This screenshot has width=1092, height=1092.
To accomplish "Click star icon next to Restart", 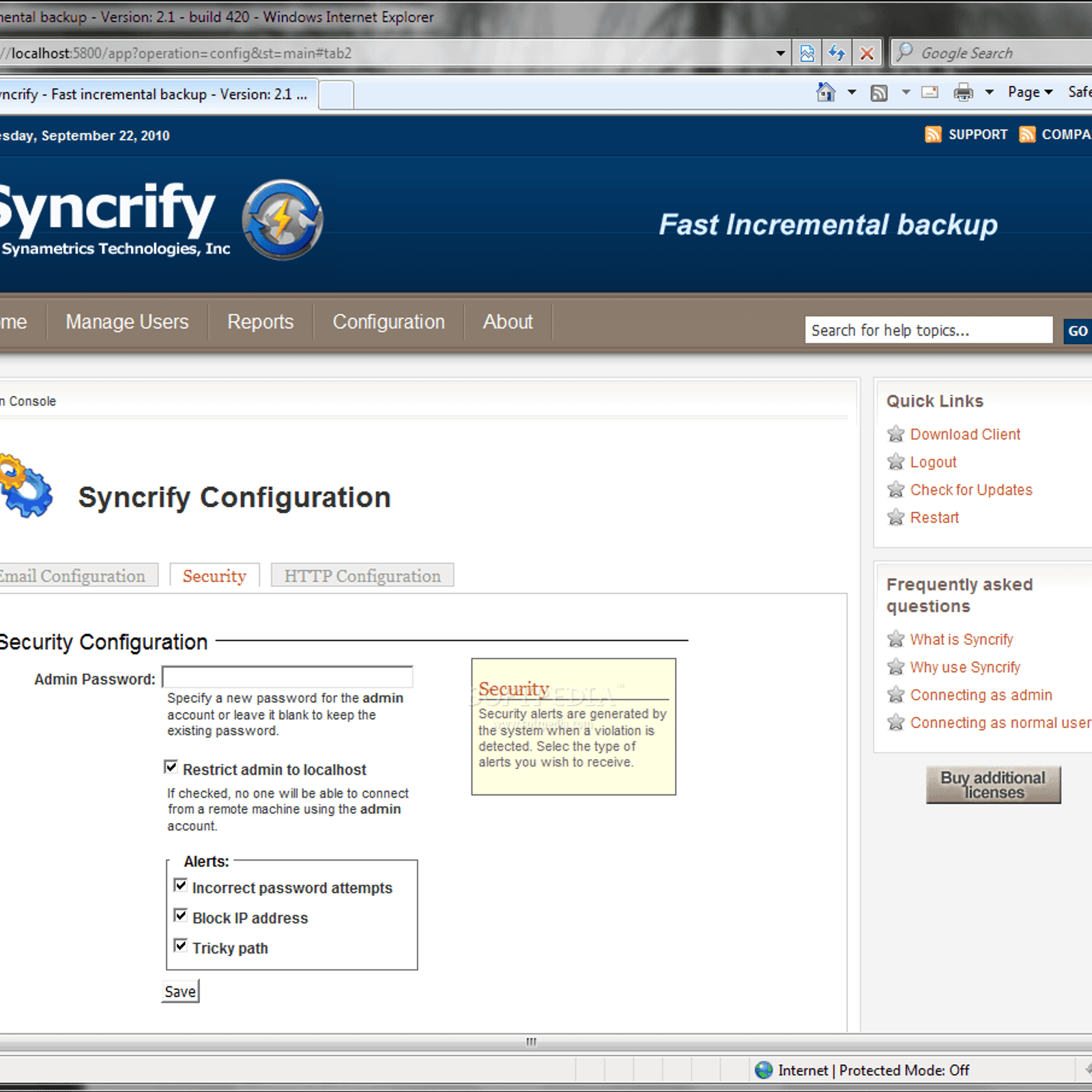I will coord(895,517).
